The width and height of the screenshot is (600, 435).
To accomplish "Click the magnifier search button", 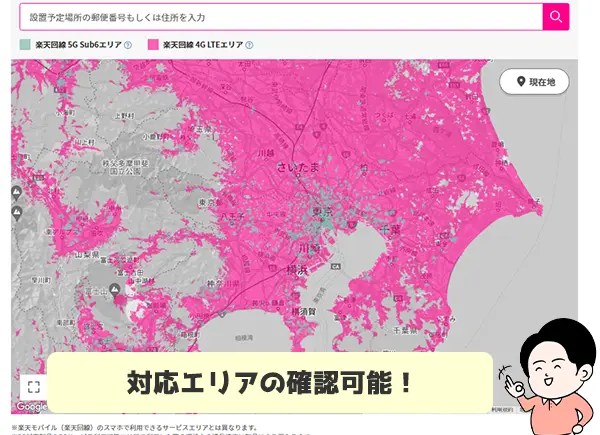I will click(556, 17).
